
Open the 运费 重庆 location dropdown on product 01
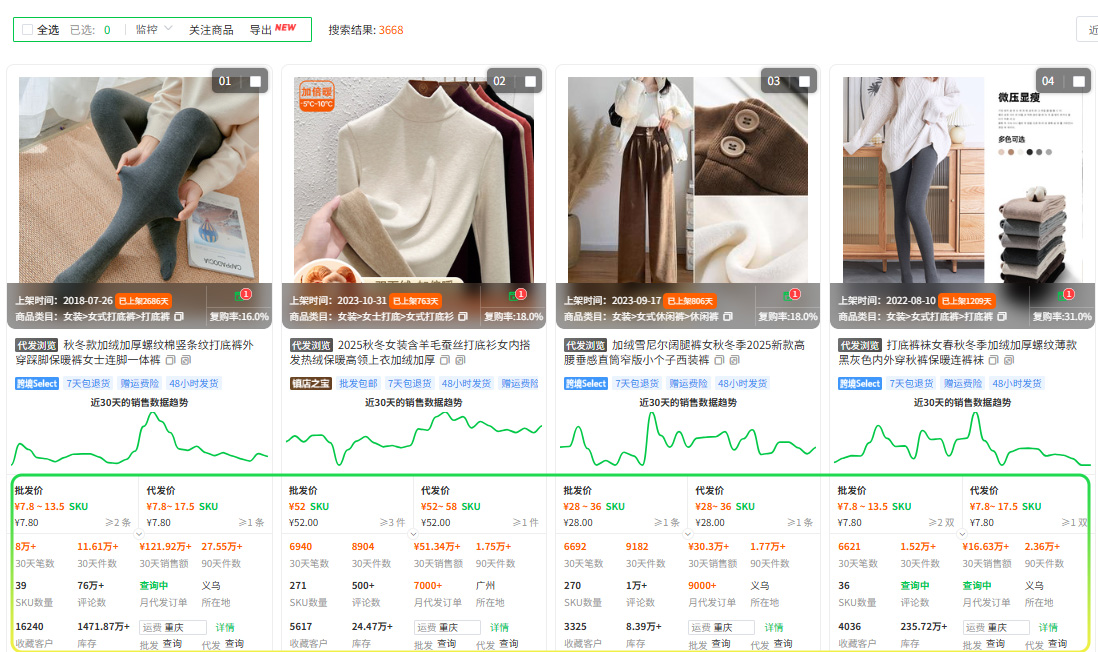[172, 625]
